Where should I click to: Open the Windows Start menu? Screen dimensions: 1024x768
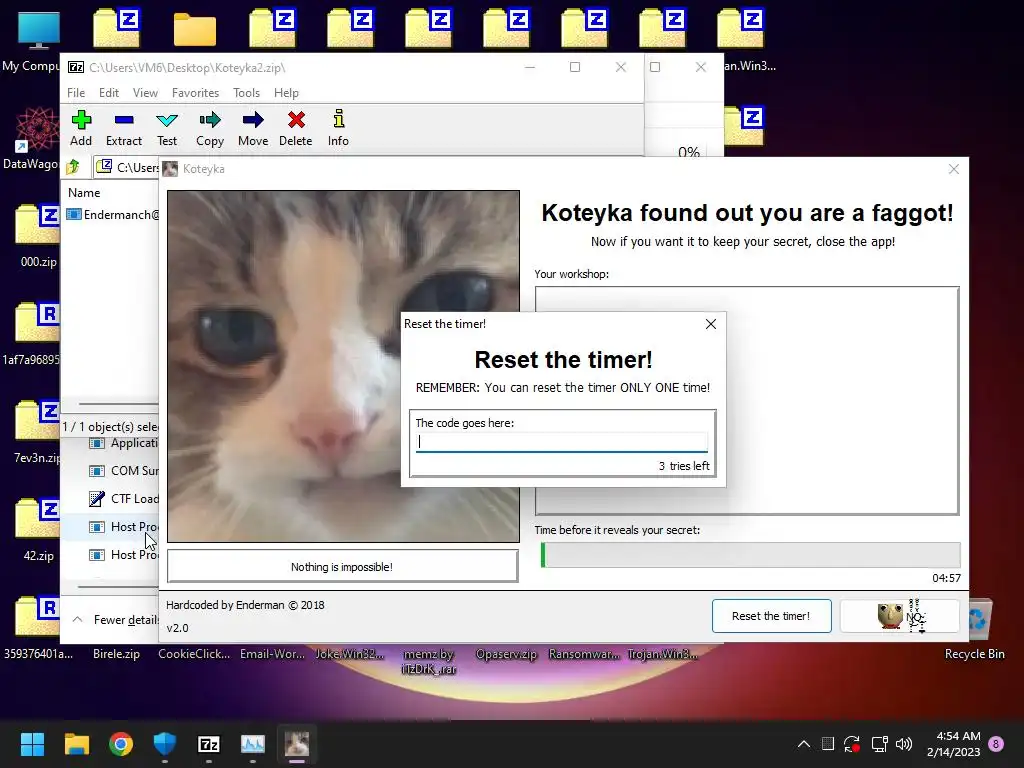[x=32, y=744]
